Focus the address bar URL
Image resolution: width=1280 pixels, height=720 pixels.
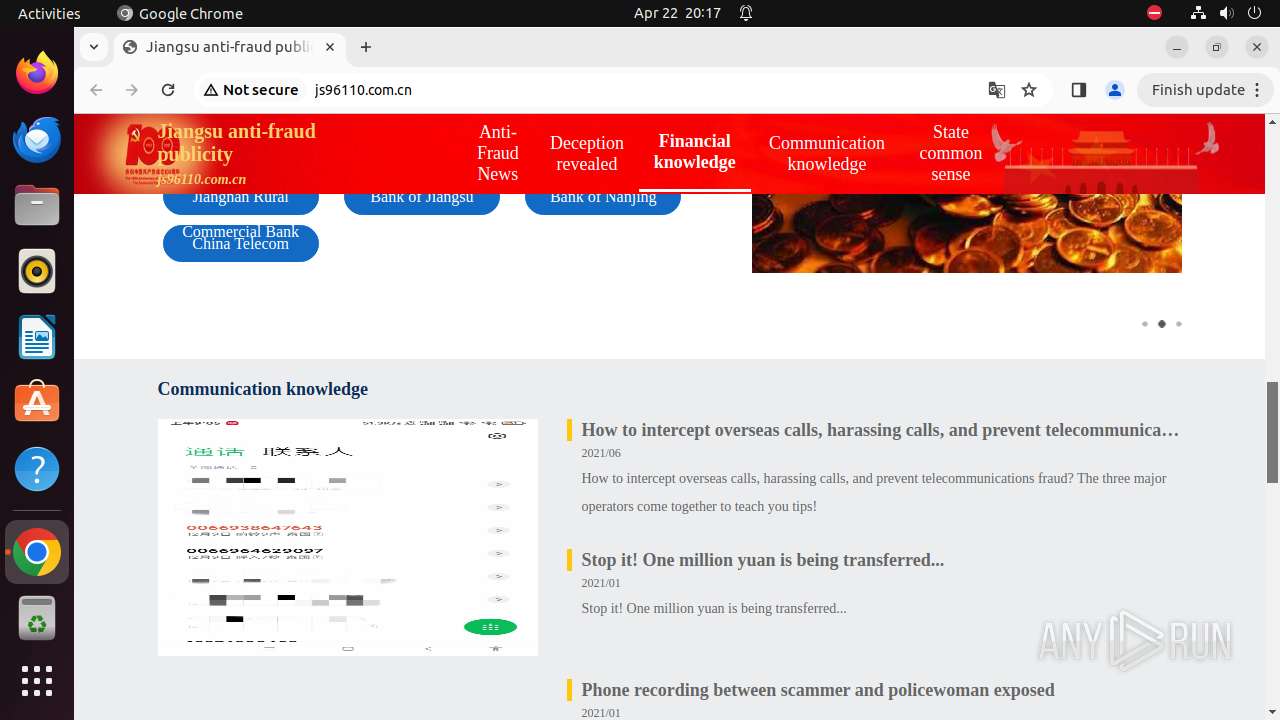[363, 90]
